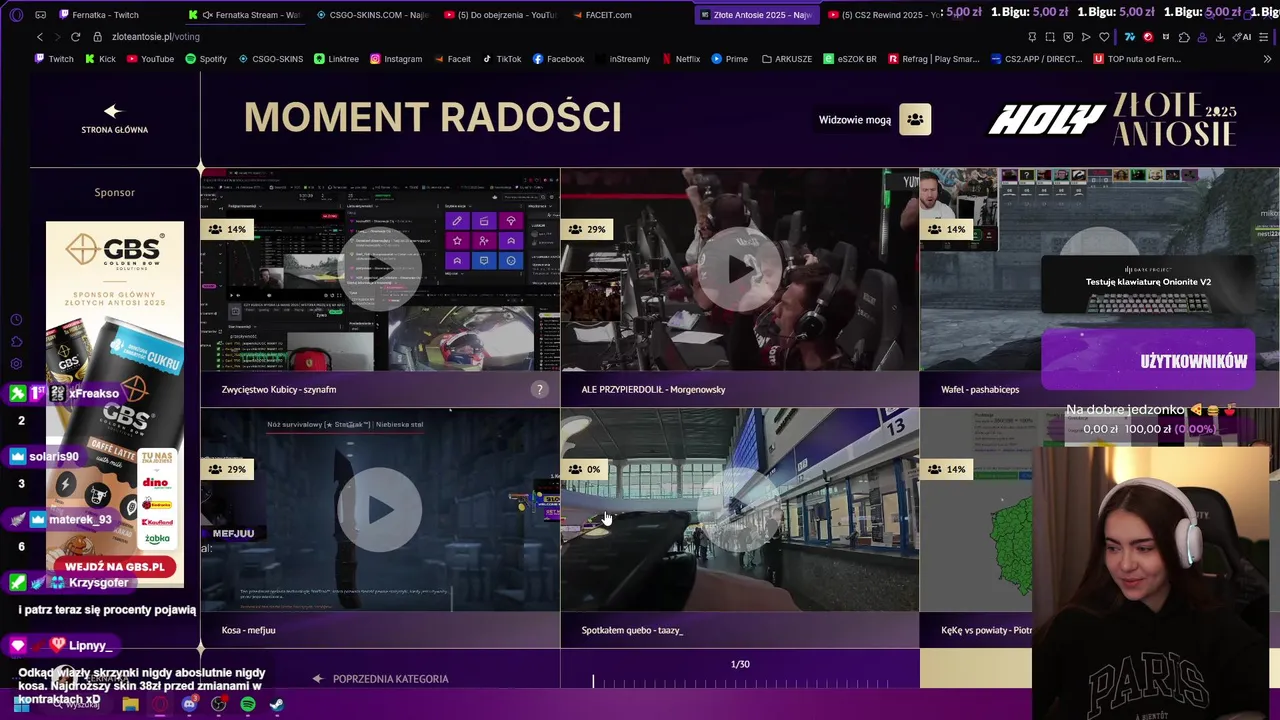The height and width of the screenshot is (720, 1280).
Task: Click the red circular extension icon
Action: pos(1148,37)
